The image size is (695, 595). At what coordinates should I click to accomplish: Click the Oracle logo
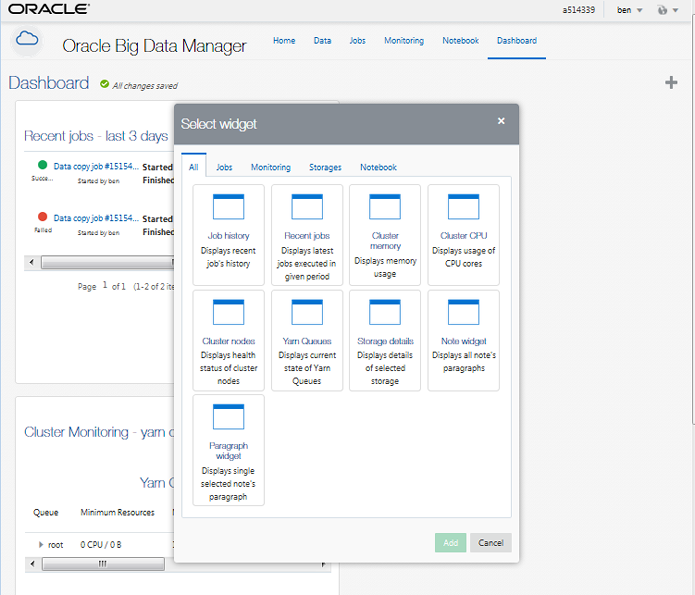pyautogui.click(x=49, y=9)
